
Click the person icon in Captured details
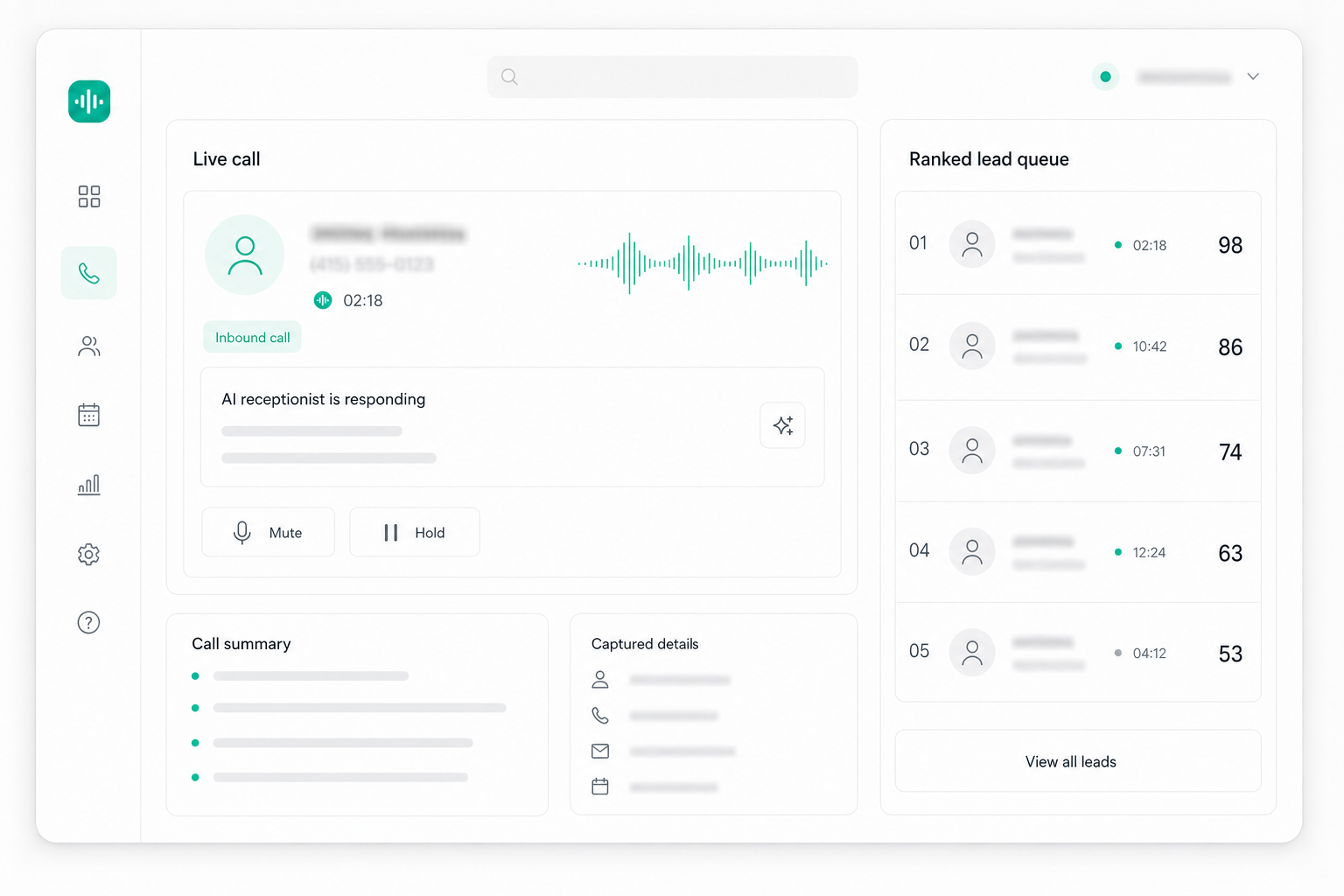point(600,680)
